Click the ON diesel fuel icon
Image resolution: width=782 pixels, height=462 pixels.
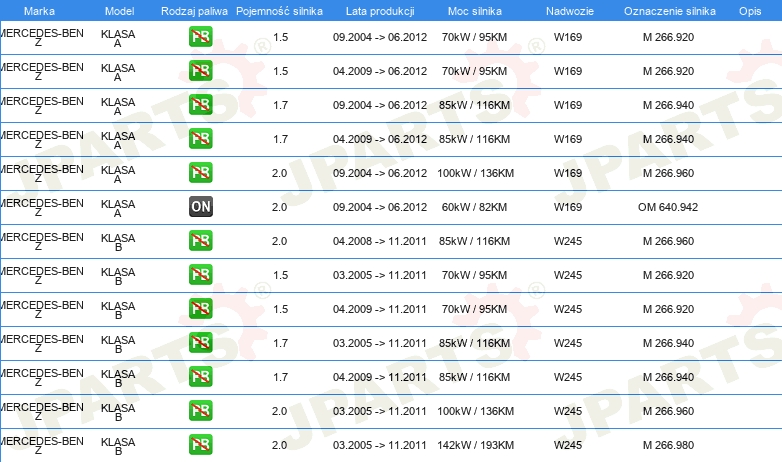[200, 207]
